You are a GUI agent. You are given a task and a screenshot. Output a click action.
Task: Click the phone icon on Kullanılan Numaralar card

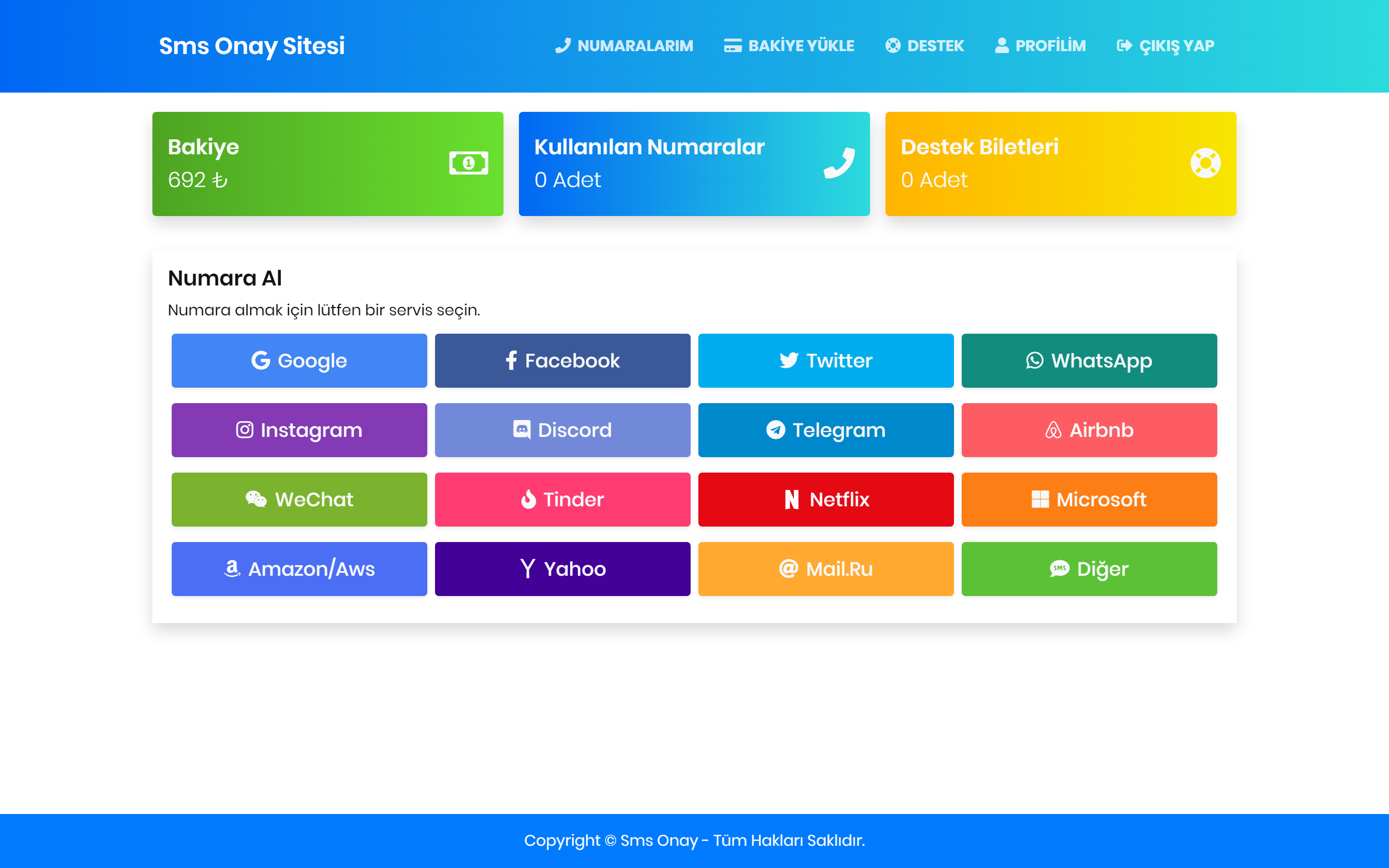pos(839,163)
